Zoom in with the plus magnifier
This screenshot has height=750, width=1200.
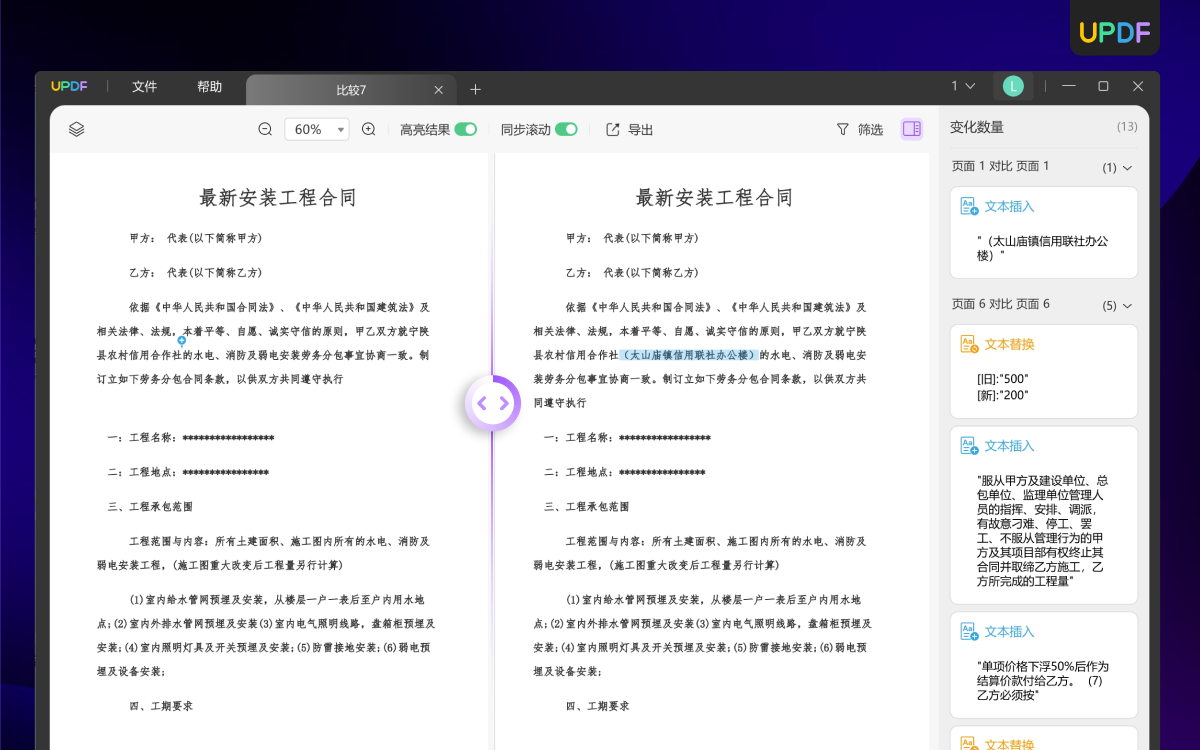tap(368, 129)
